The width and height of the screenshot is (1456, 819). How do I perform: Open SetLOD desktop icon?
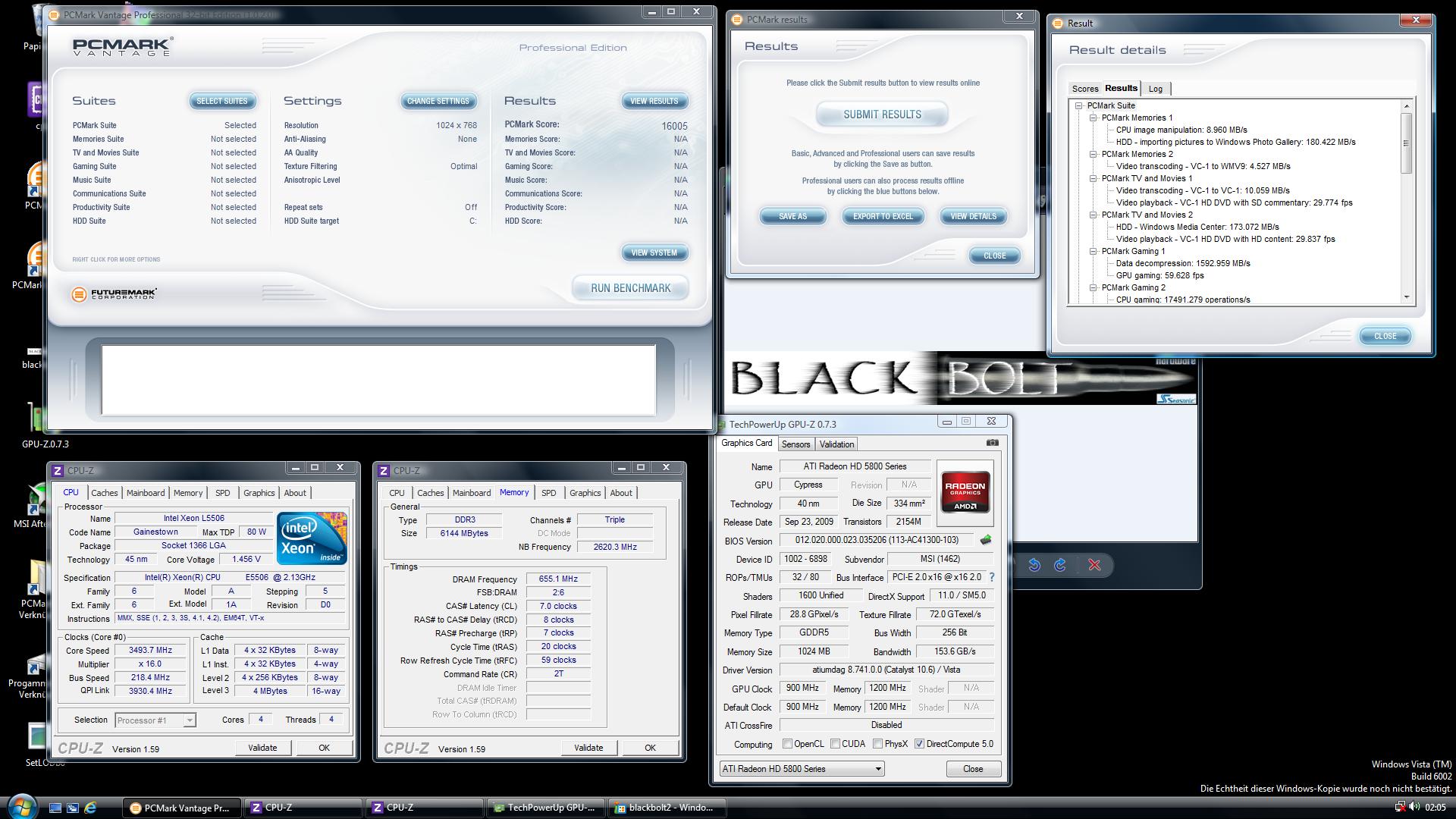click(38, 745)
